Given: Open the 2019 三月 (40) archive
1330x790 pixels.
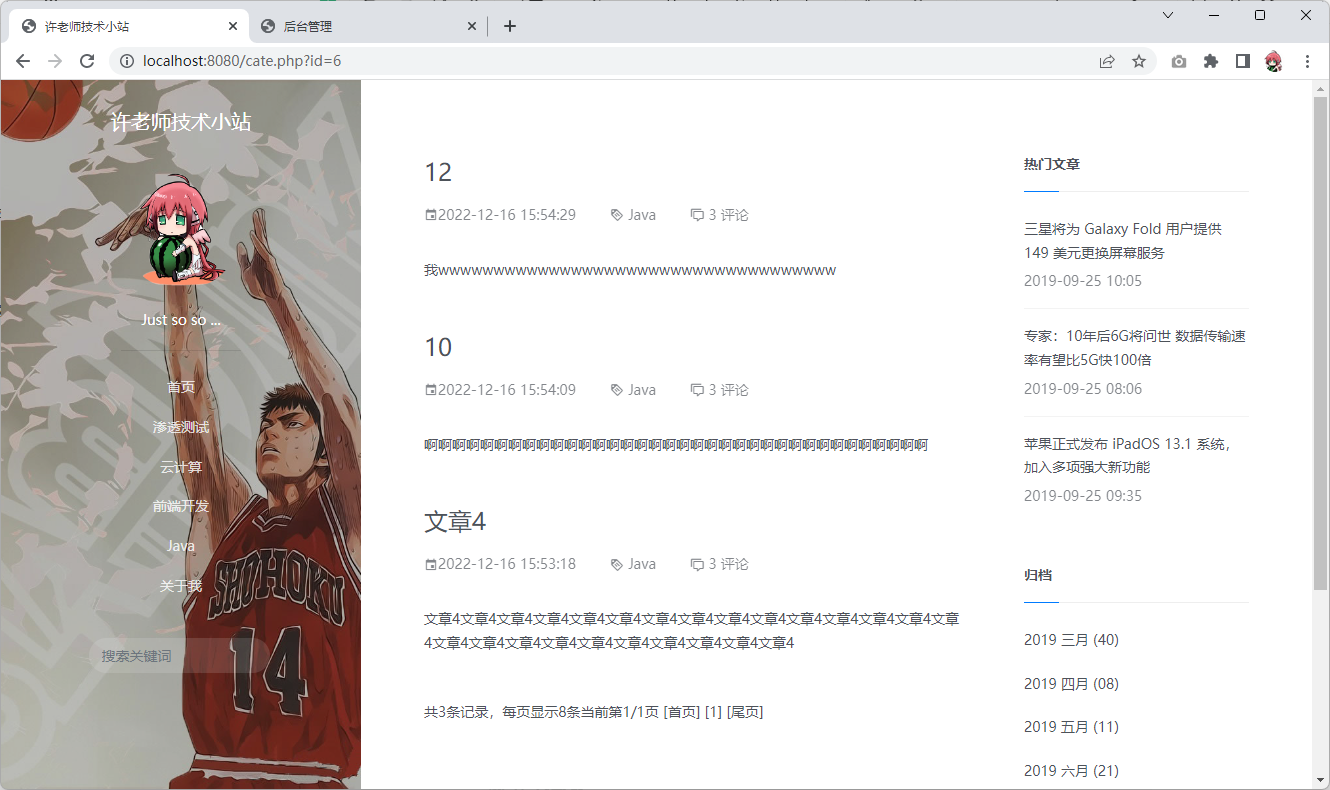Looking at the screenshot, I should point(1070,640).
